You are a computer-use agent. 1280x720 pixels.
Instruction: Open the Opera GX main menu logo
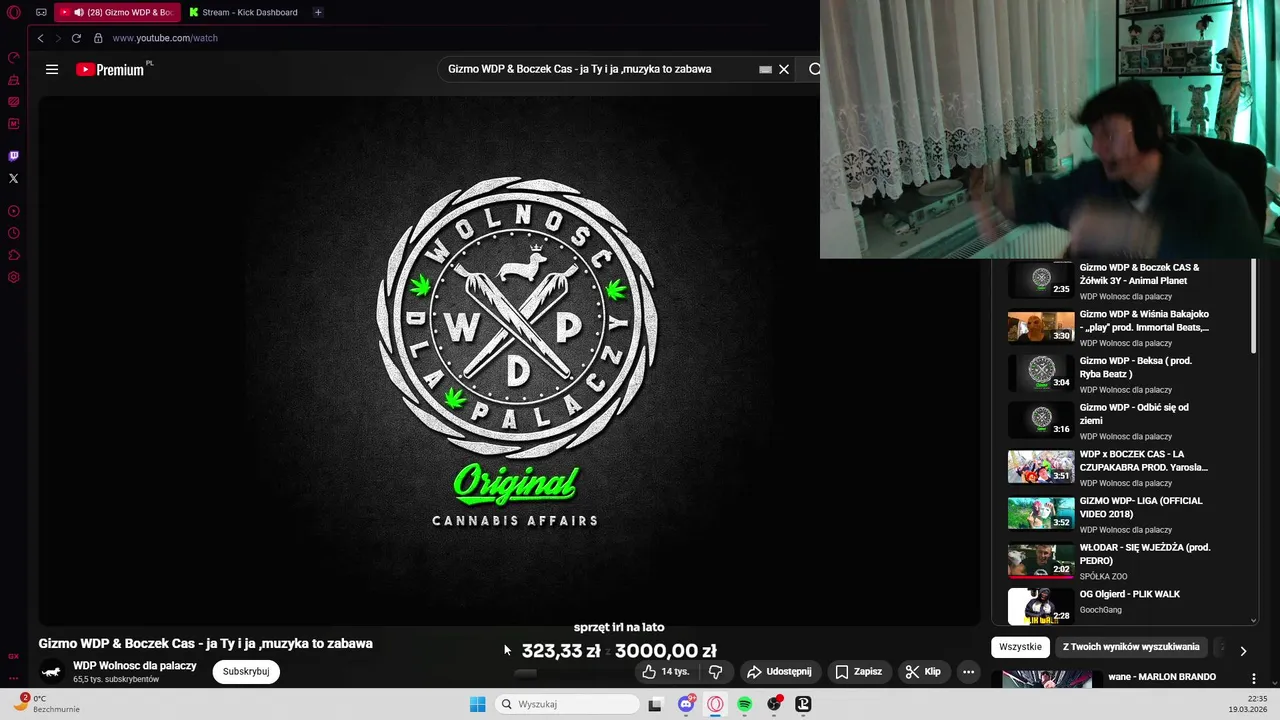tap(14, 12)
